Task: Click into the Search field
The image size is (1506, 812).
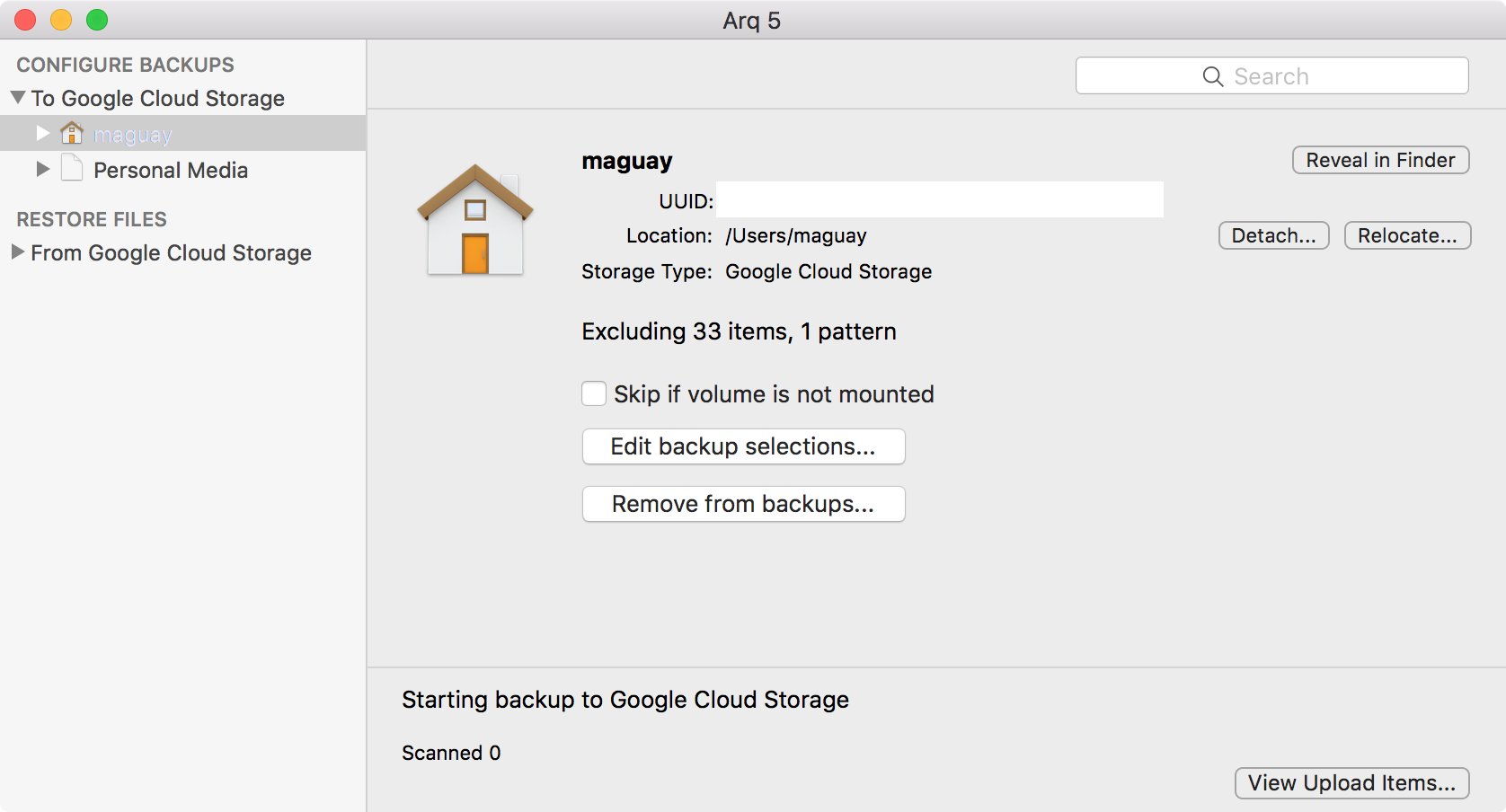Action: (1271, 75)
